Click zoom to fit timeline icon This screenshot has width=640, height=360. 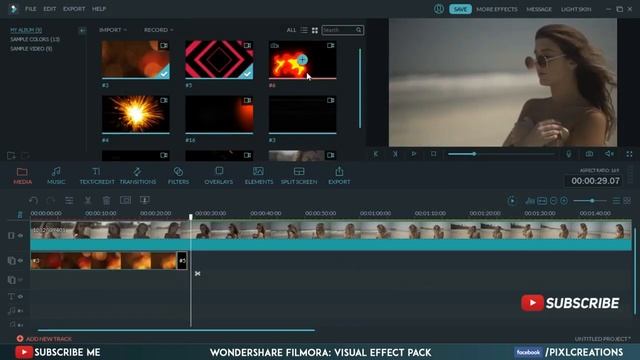point(542,200)
